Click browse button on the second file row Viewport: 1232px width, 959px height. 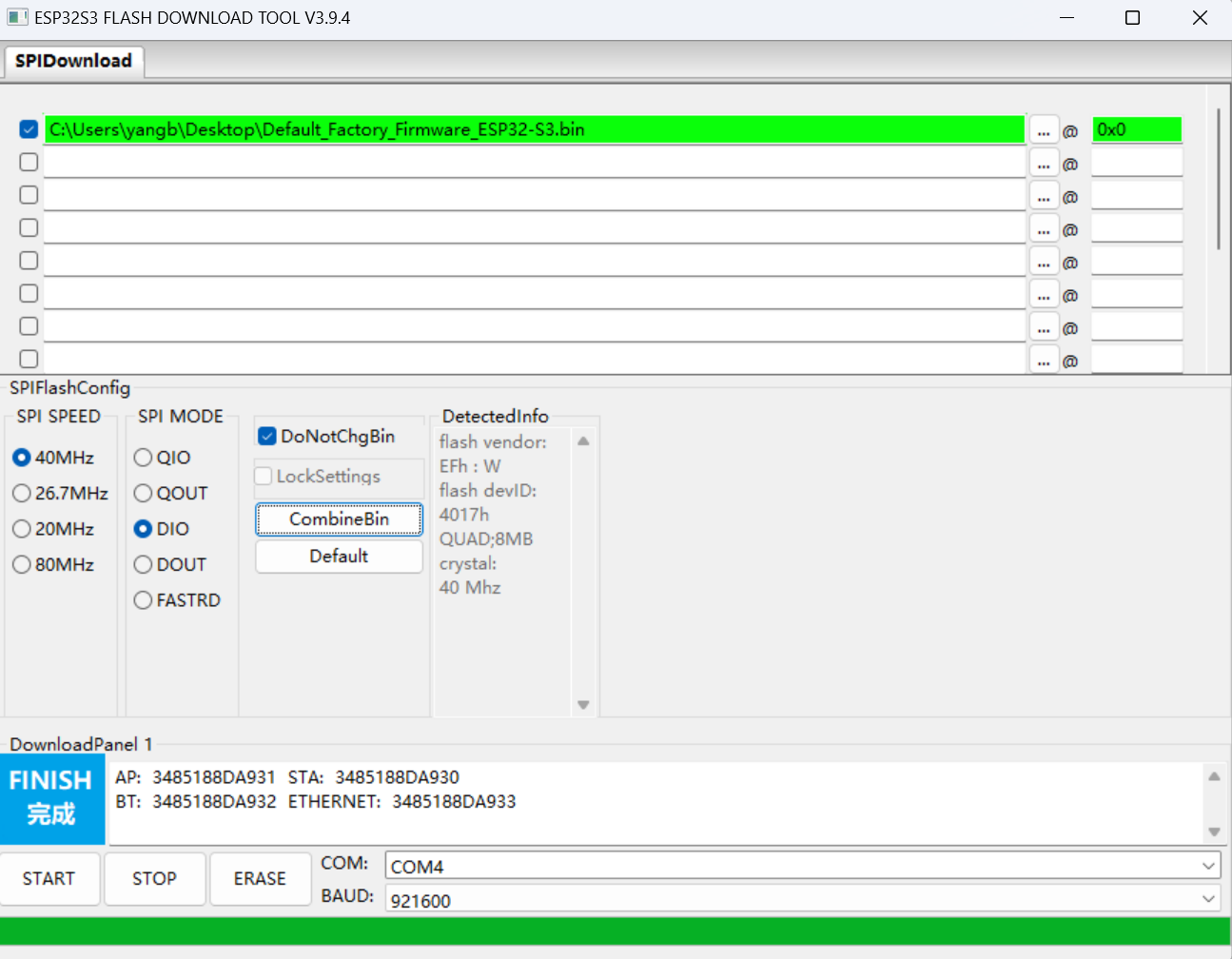pos(1044,164)
